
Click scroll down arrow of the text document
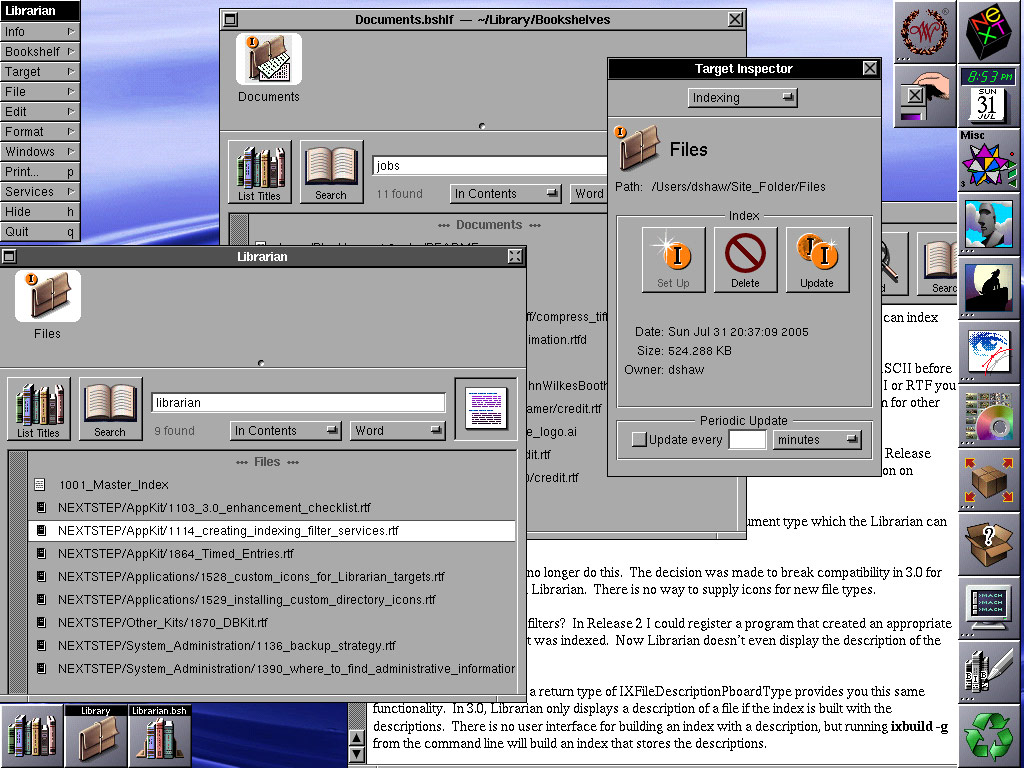pos(357,754)
